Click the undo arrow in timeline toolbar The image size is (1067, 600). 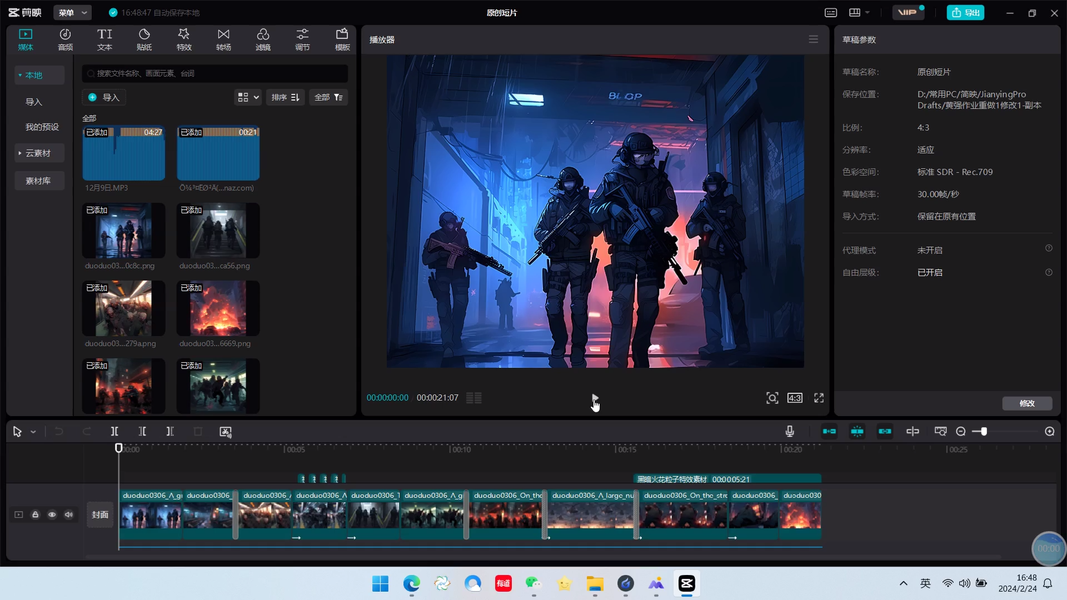click(x=59, y=431)
